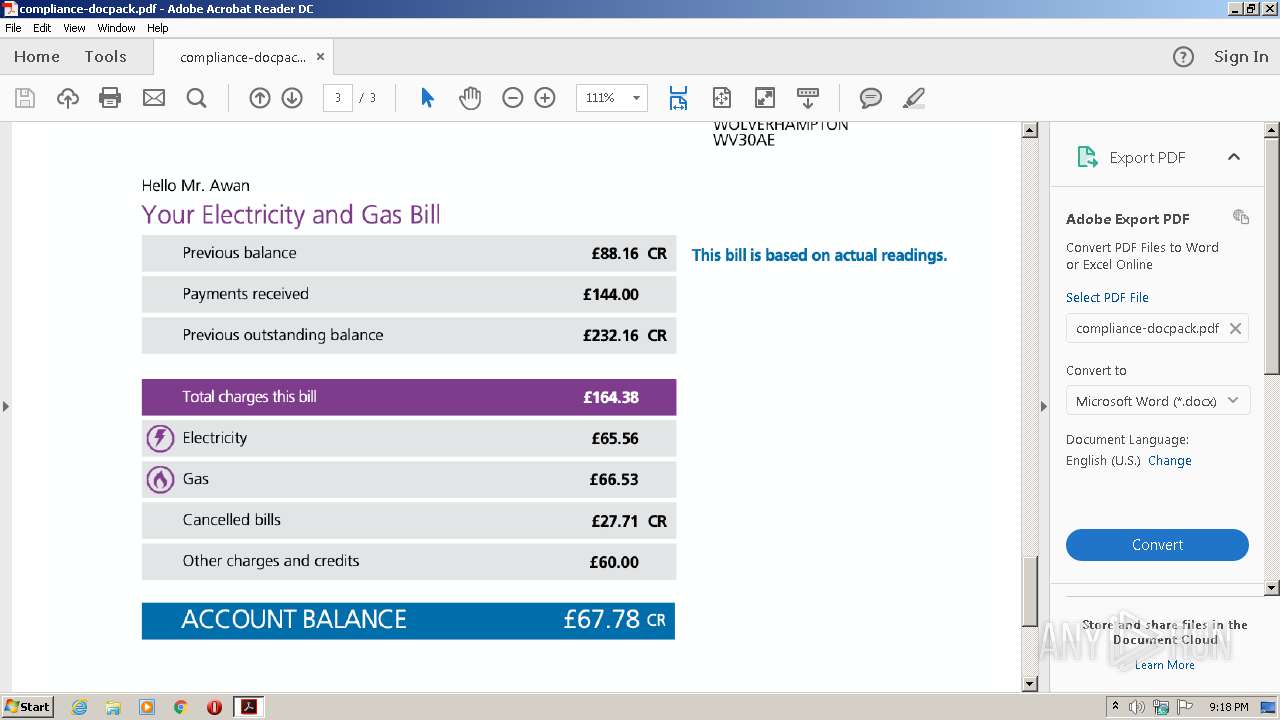Image resolution: width=1280 pixels, height=720 pixels.
Task: Click Fit width scrolling icon
Action: 678,98
